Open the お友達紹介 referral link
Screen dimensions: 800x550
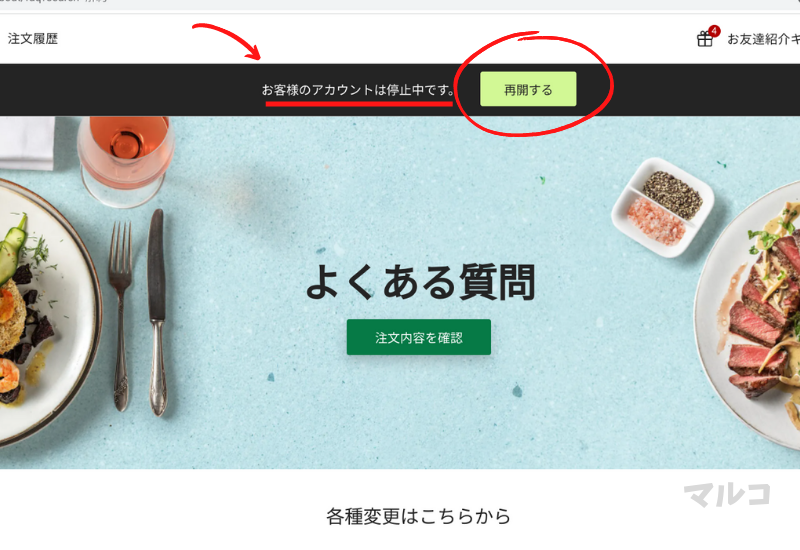click(763, 39)
